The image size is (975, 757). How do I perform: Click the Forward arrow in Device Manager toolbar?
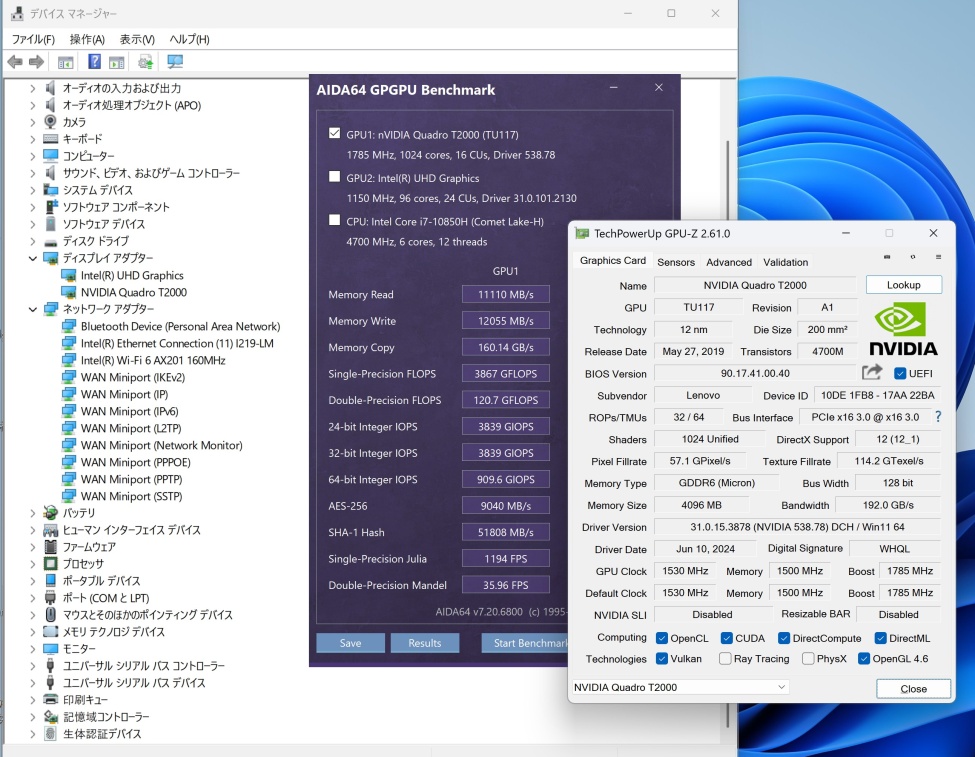coord(37,62)
